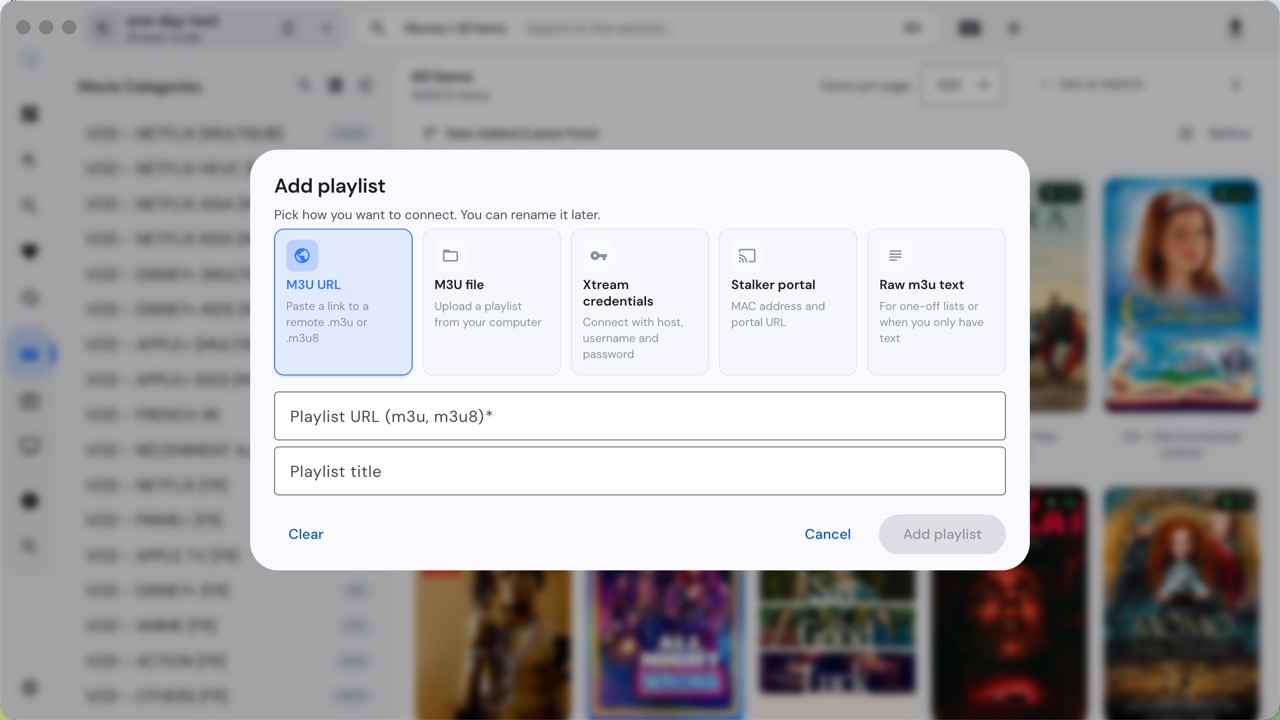Viewport: 1280px width, 720px height.
Task: Click the Clear link in the dialog
Action: (x=306, y=534)
